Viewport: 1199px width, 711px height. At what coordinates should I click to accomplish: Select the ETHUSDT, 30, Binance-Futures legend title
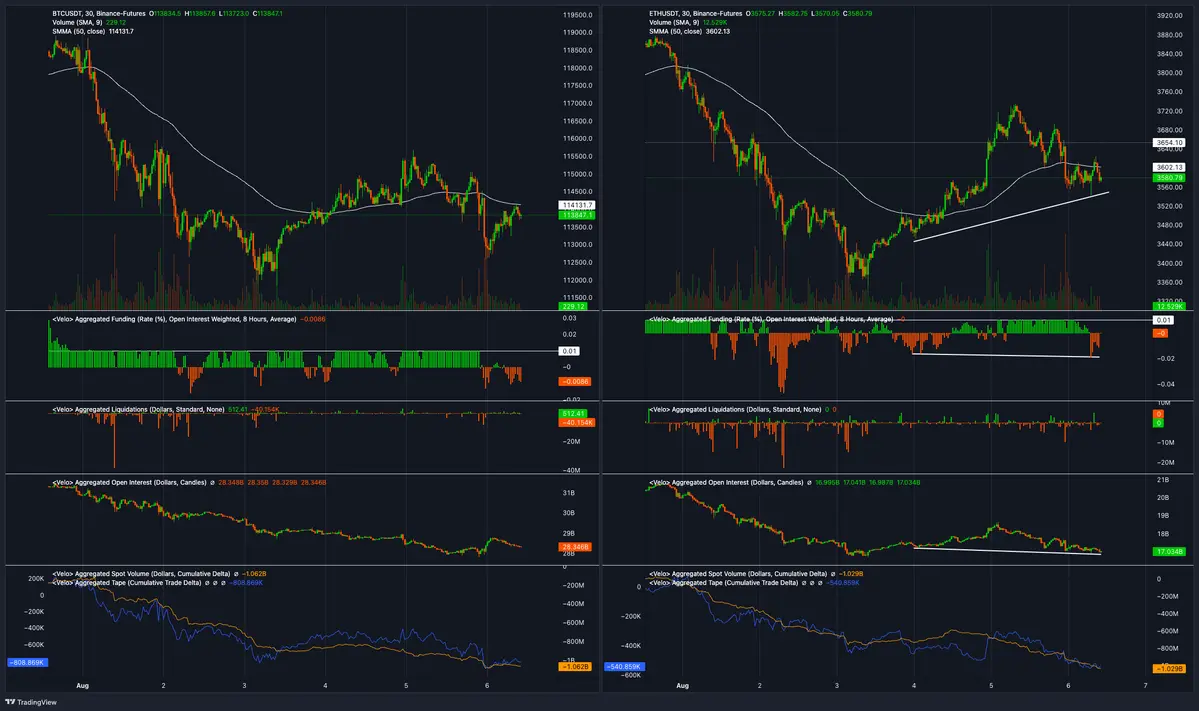coord(695,14)
